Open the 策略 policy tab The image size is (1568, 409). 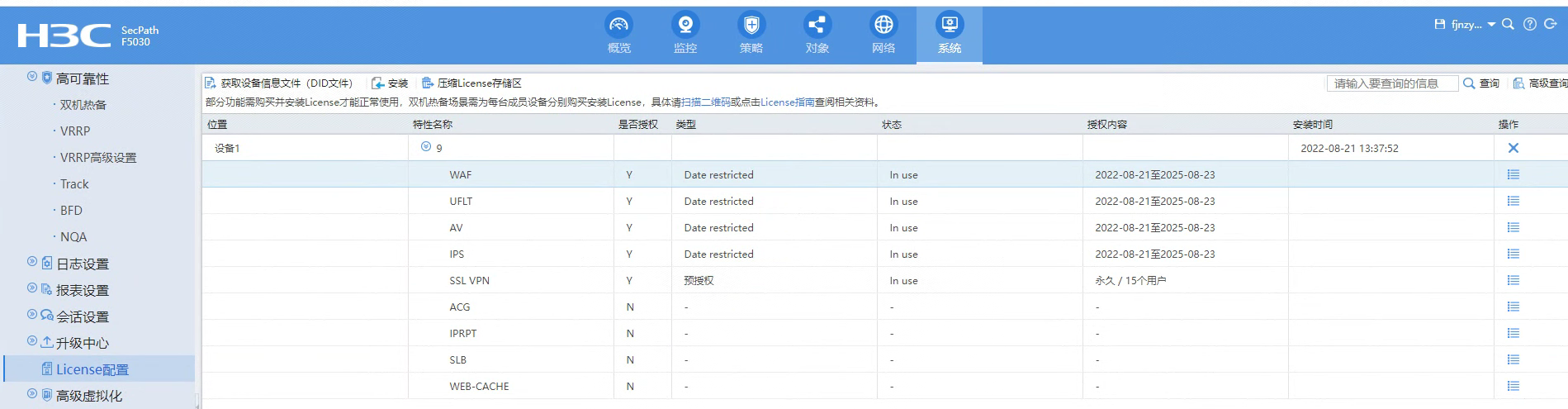click(x=751, y=34)
